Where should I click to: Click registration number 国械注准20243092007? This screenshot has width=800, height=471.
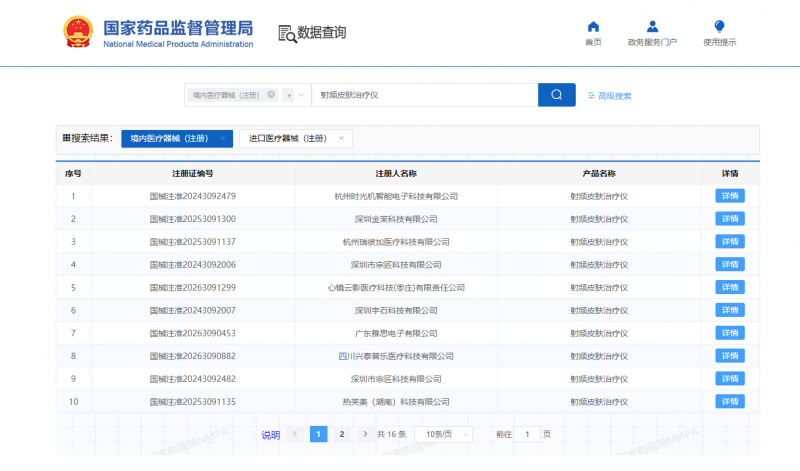[x=192, y=310]
